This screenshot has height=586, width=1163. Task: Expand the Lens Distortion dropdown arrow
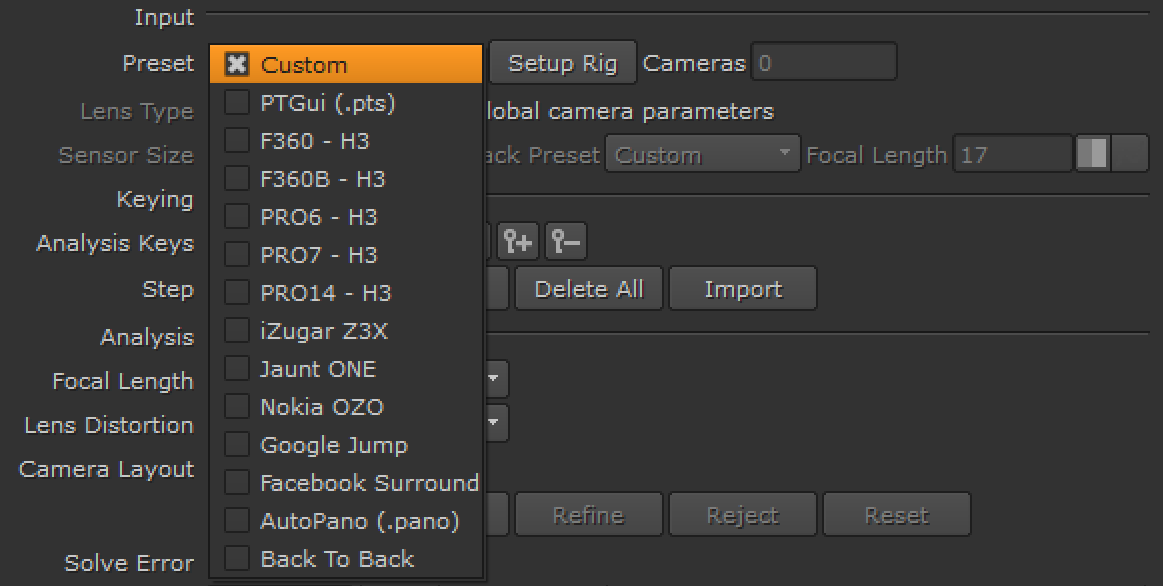(x=495, y=423)
